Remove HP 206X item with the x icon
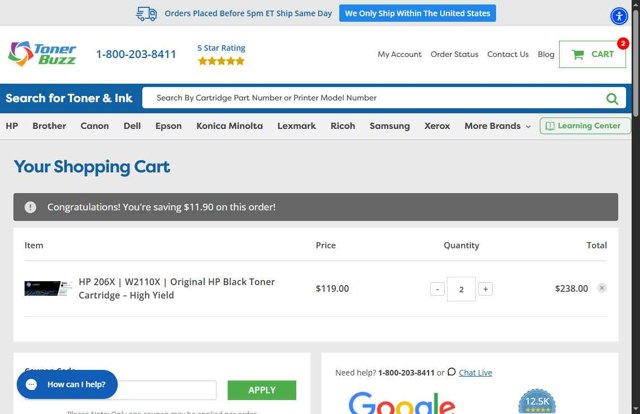Image resolution: width=640 pixels, height=414 pixels. click(602, 288)
